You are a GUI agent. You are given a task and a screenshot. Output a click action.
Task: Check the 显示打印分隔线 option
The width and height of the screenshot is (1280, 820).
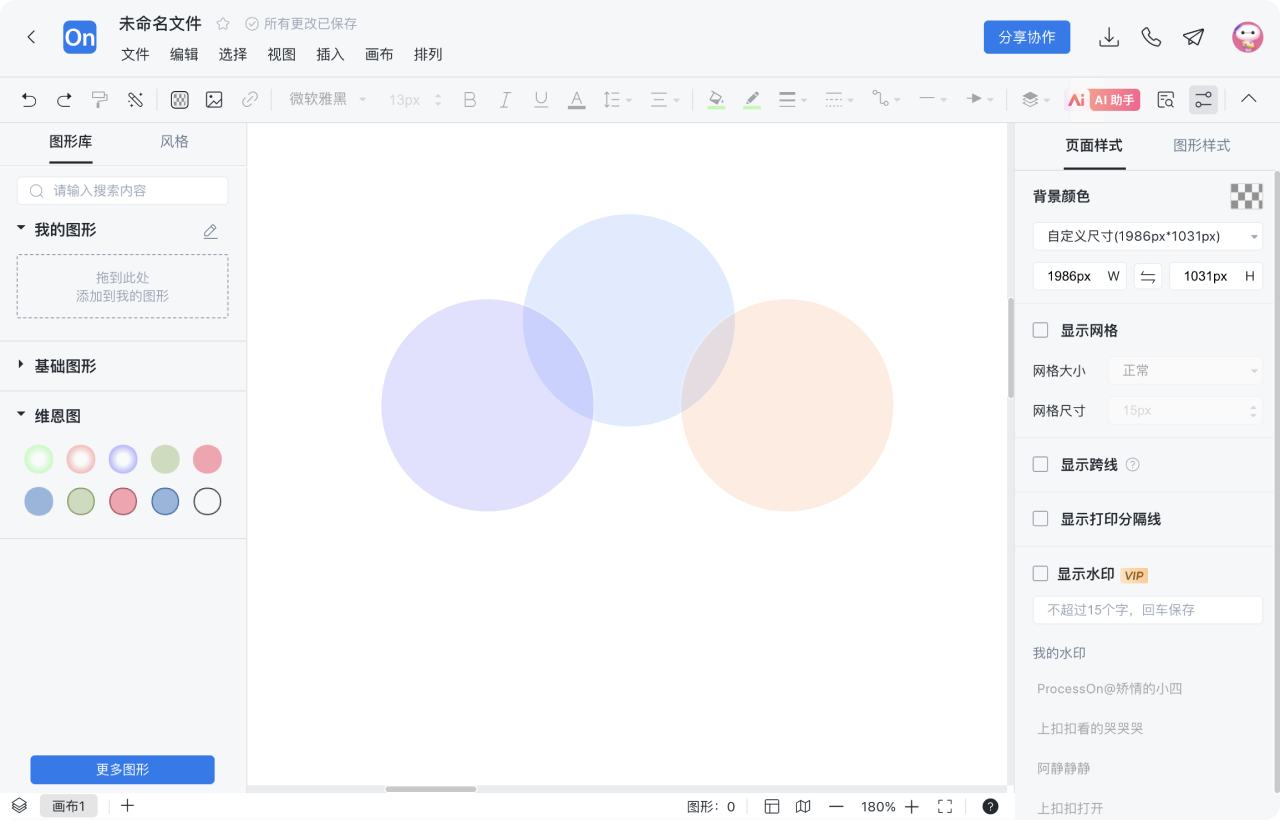tap(1040, 519)
